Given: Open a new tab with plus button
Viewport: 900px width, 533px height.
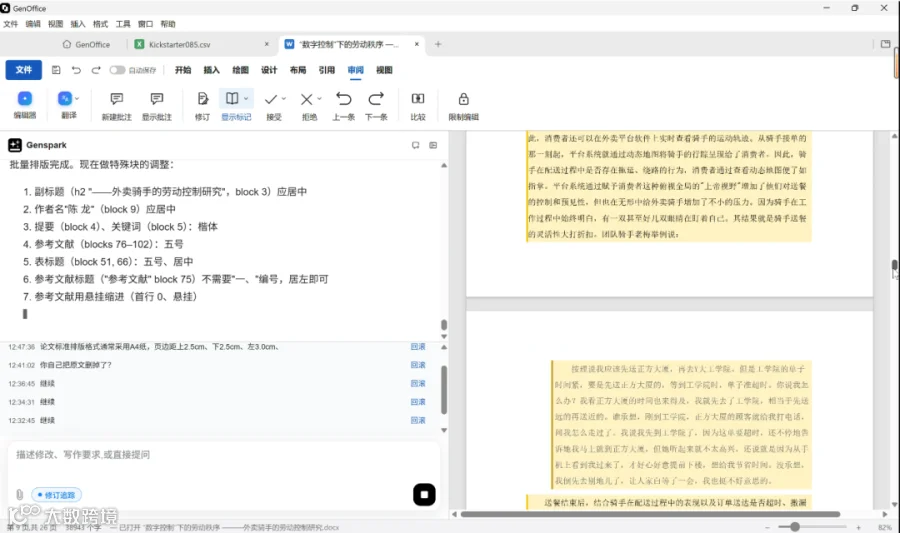Looking at the screenshot, I should pyautogui.click(x=438, y=44).
